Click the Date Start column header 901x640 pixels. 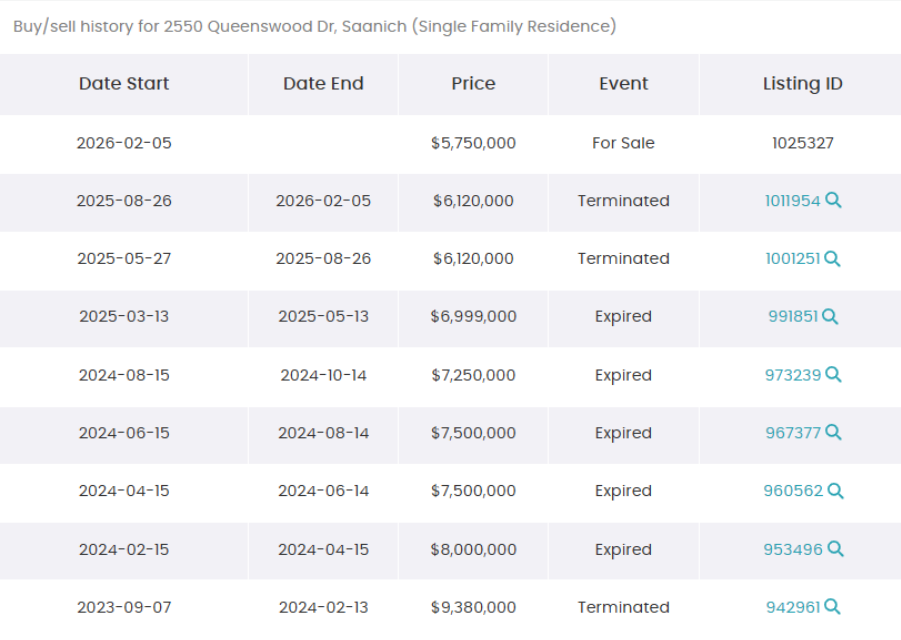click(x=124, y=84)
